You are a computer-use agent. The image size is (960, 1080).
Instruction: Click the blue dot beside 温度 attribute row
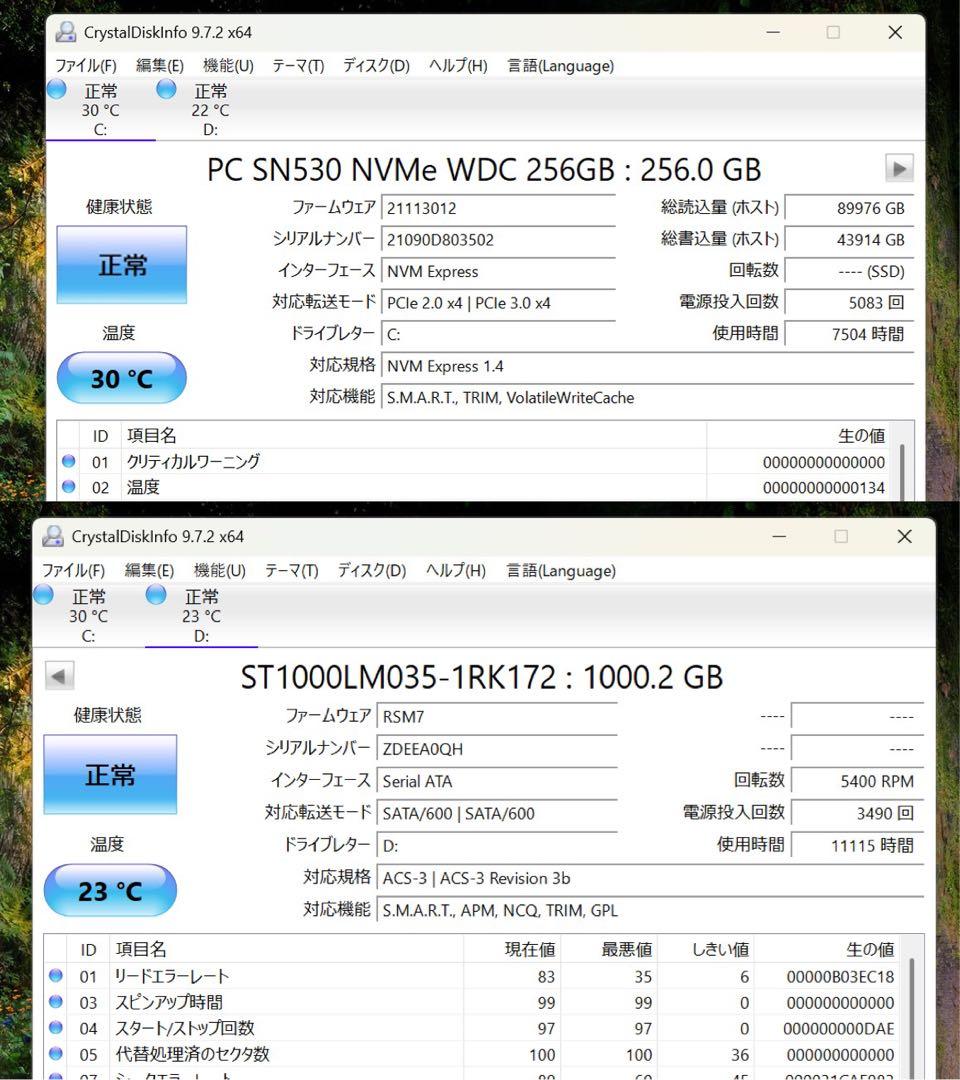pyautogui.click(x=68, y=487)
